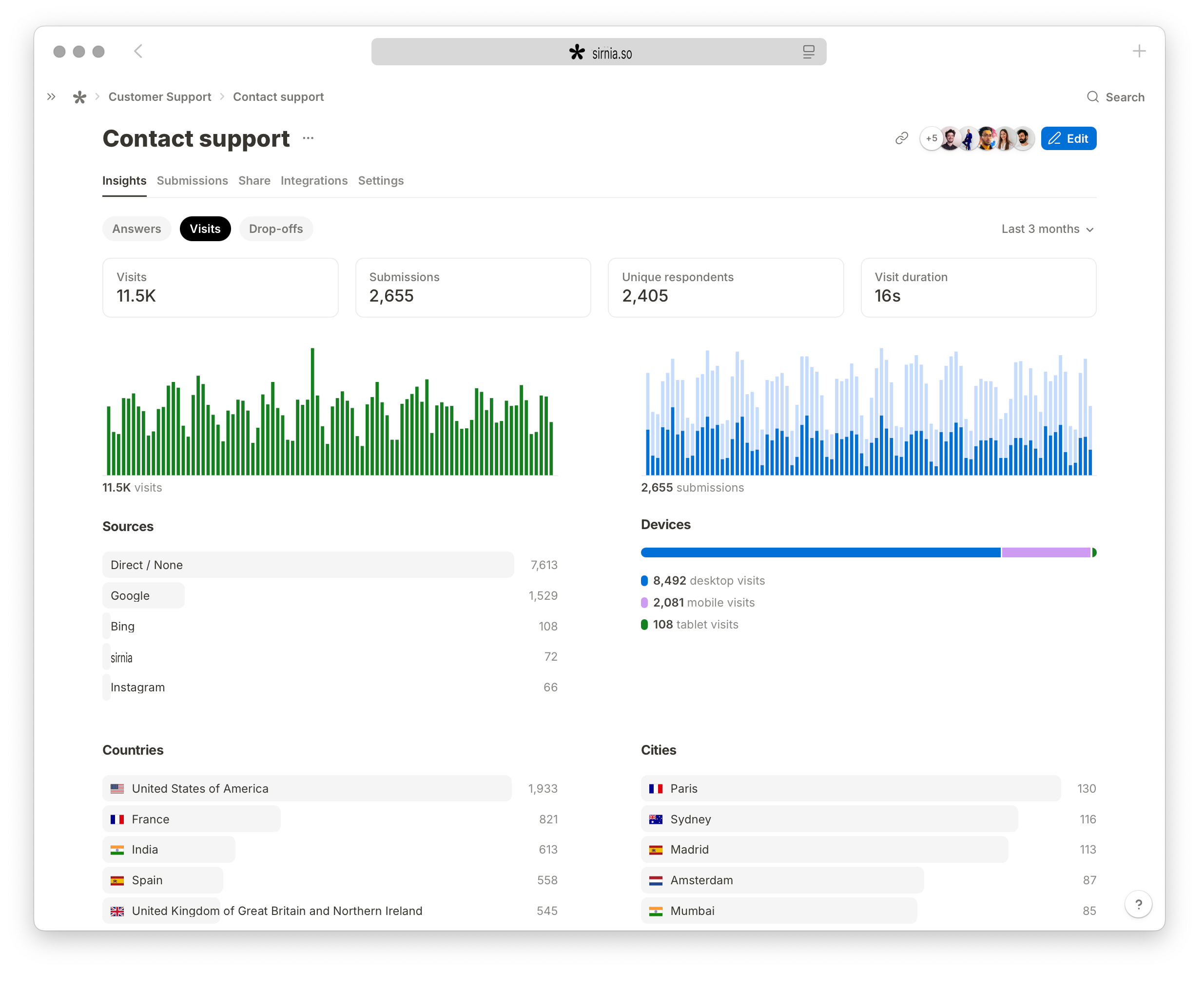The image size is (1204, 990).
Task: Click the blue desktop segment of Devices bar
Action: pos(820,552)
